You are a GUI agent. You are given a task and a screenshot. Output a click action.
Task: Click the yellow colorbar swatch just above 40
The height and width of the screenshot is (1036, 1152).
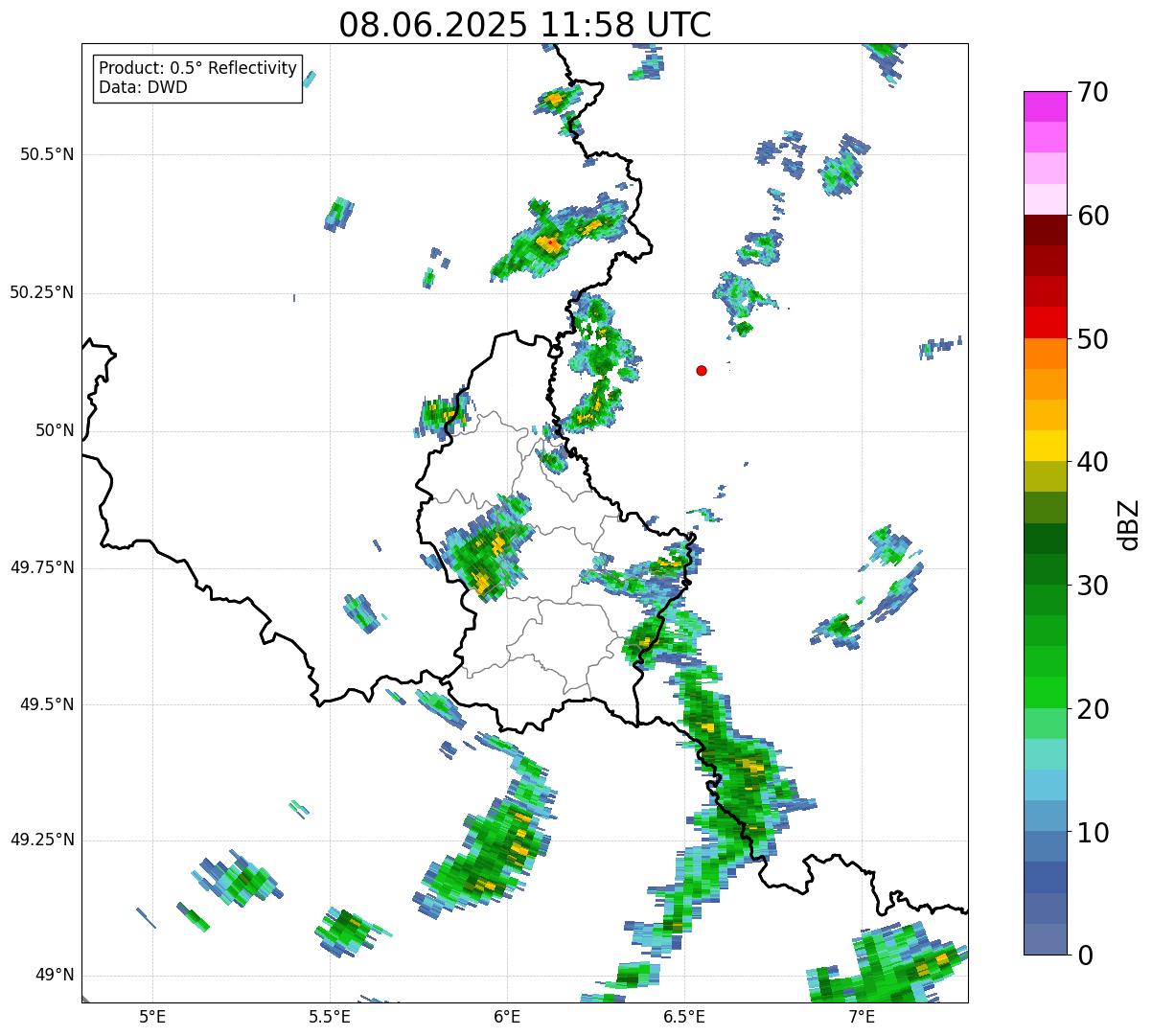pos(1045,446)
